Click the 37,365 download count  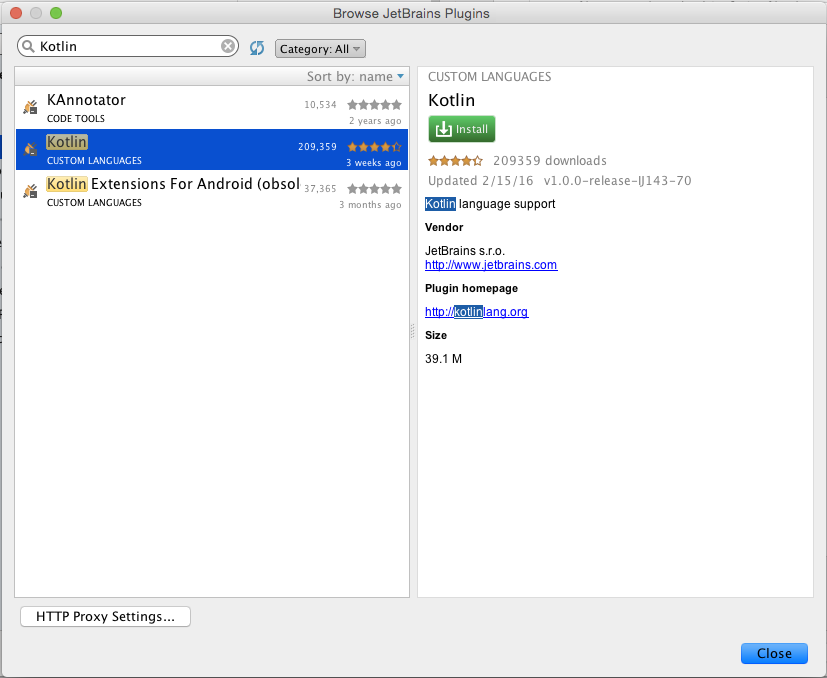320,188
